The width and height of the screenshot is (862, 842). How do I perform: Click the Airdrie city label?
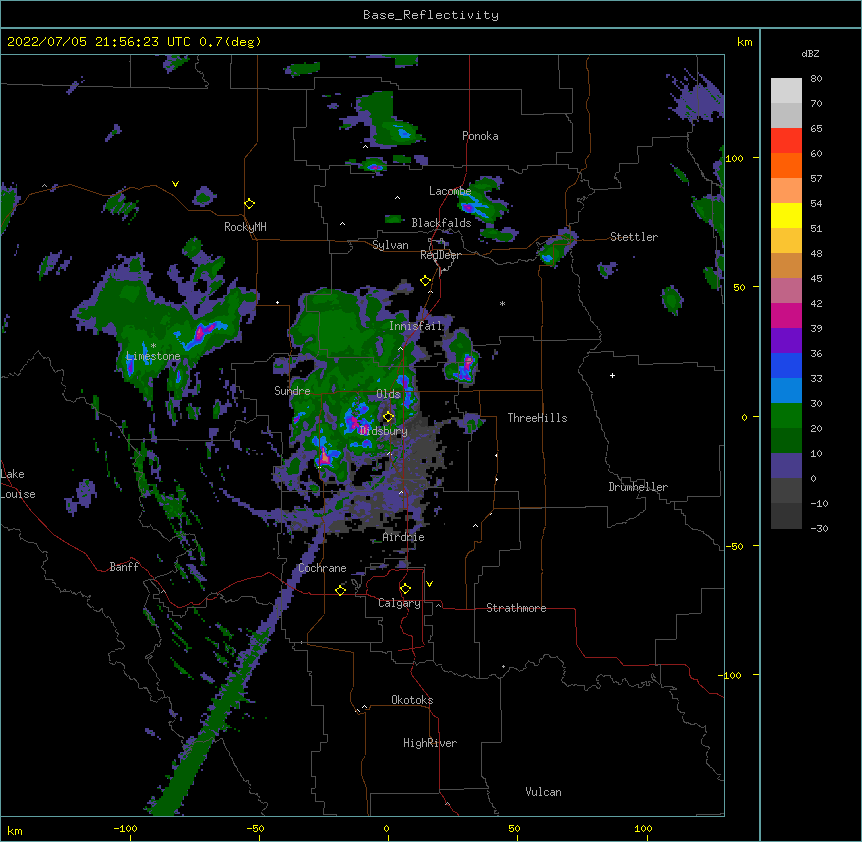(x=404, y=537)
